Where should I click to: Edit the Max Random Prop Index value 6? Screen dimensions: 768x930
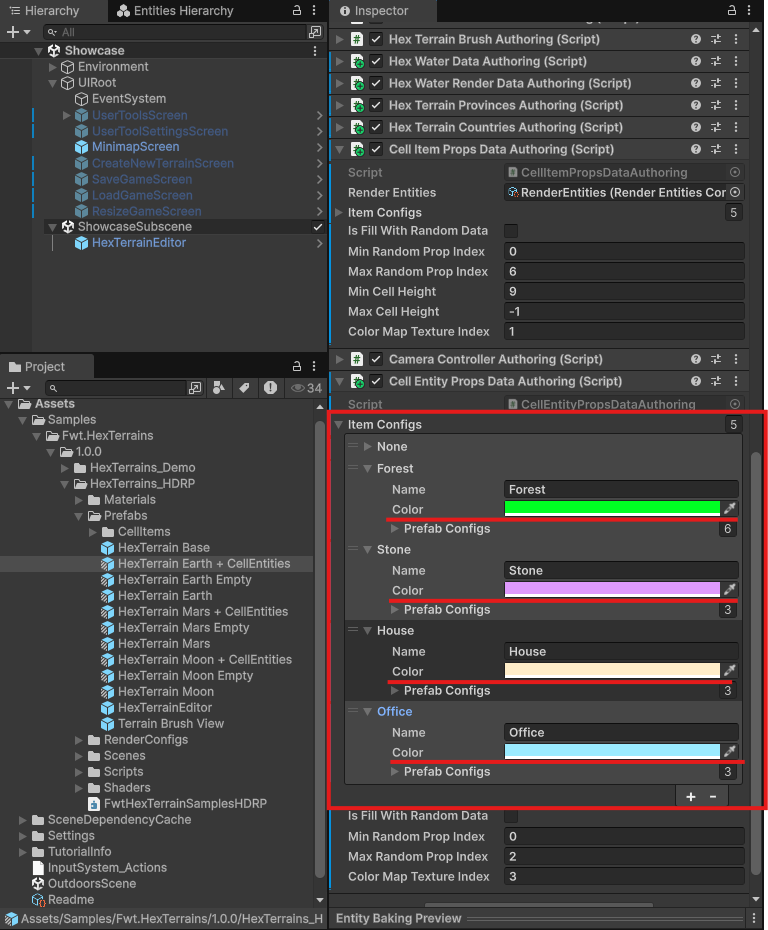(x=624, y=272)
